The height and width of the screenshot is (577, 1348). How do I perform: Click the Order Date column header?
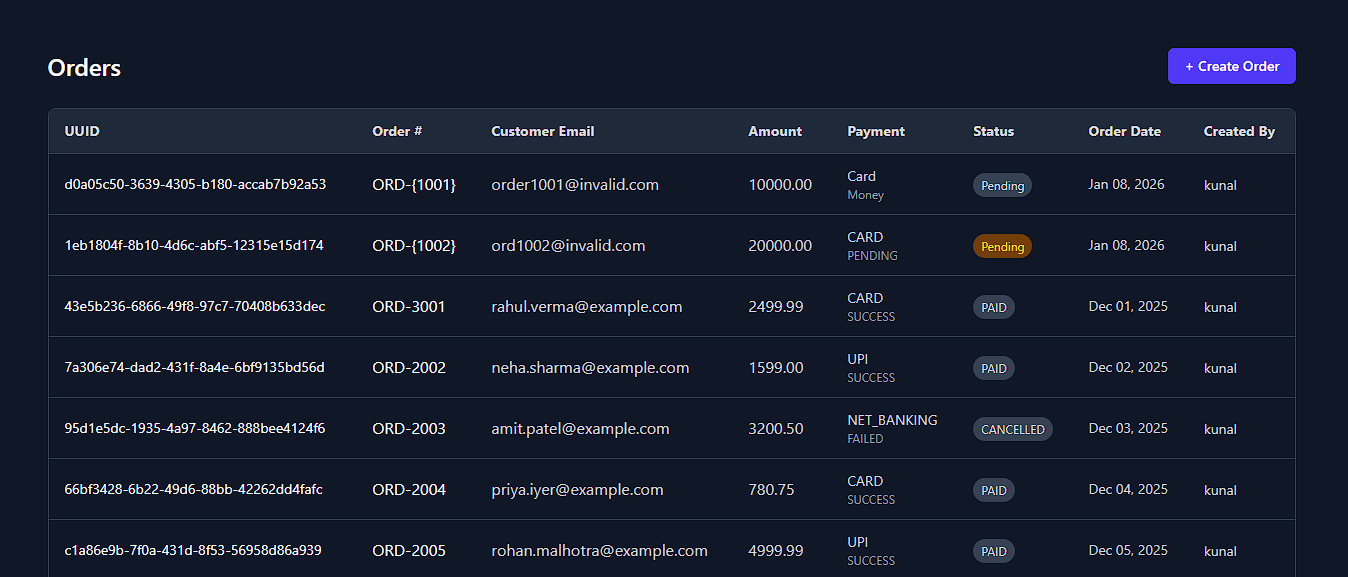tap(1124, 131)
